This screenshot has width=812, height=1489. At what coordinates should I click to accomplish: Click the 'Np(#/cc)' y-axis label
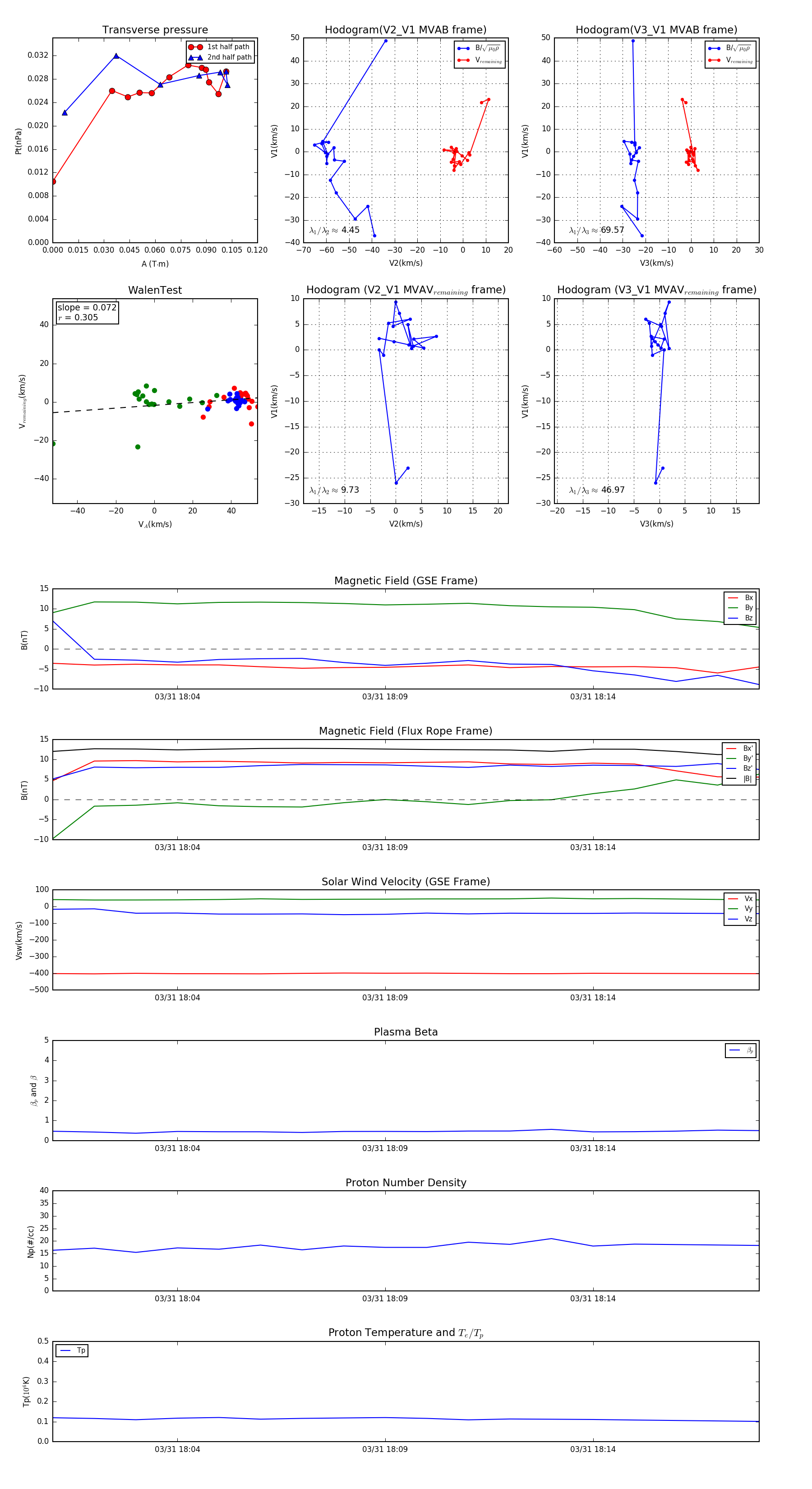(31, 1242)
